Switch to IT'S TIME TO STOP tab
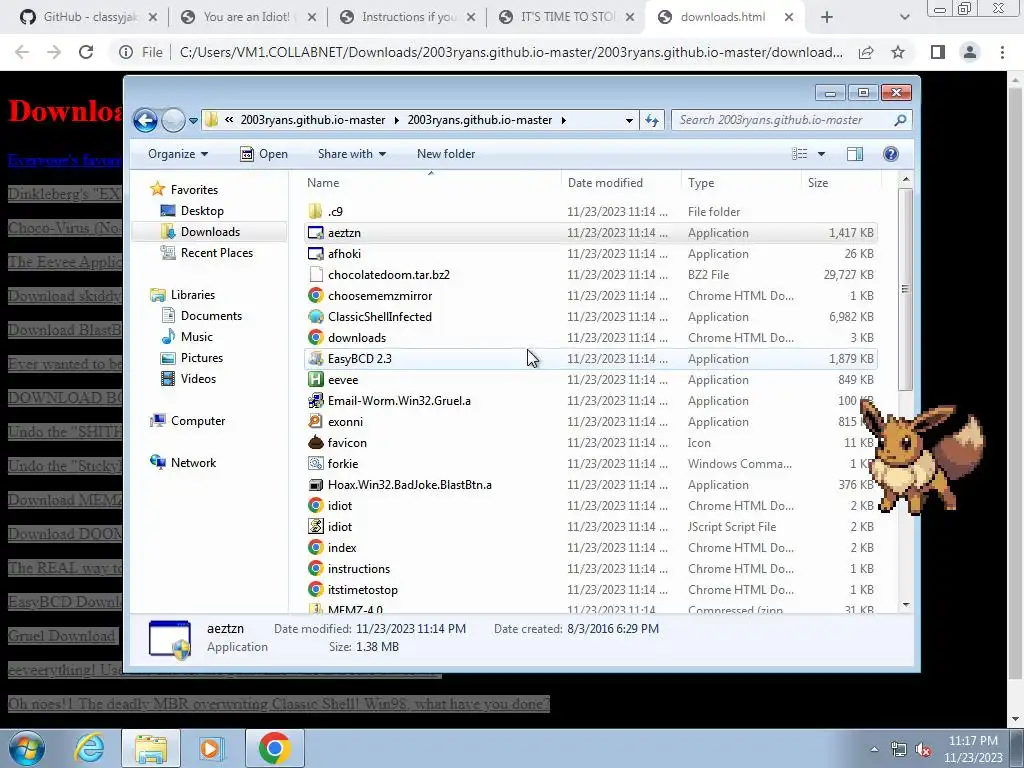1024x768 pixels. tap(567, 17)
